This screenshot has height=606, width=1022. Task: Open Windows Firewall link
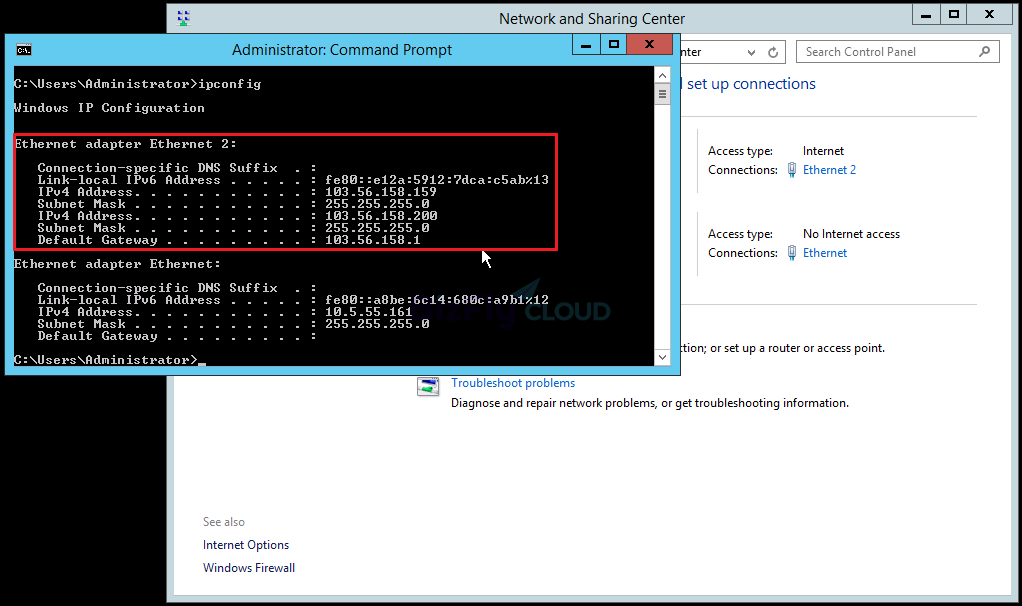248,568
